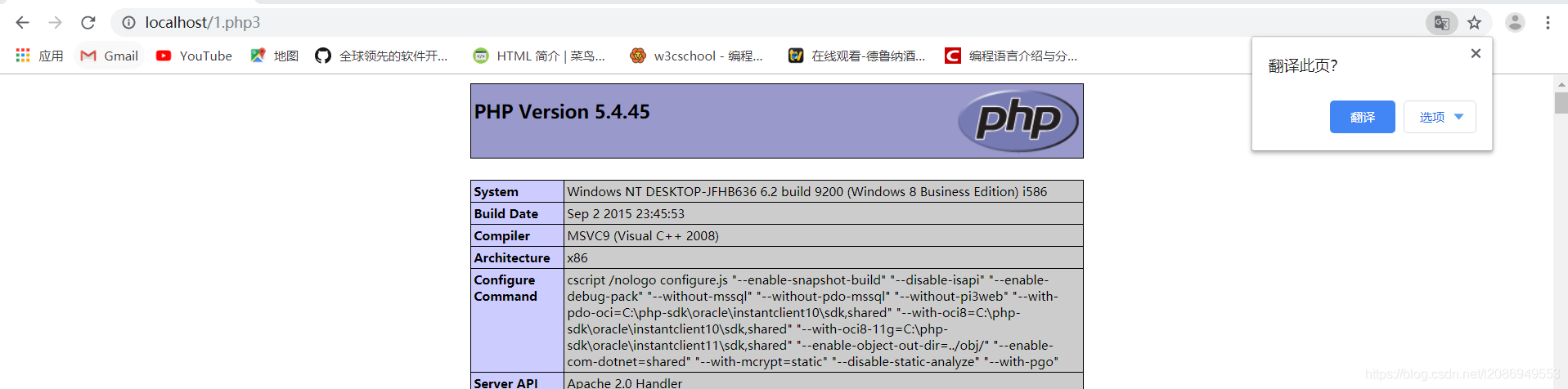Open the Chrome three-dot menu

[x=1548, y=23]
